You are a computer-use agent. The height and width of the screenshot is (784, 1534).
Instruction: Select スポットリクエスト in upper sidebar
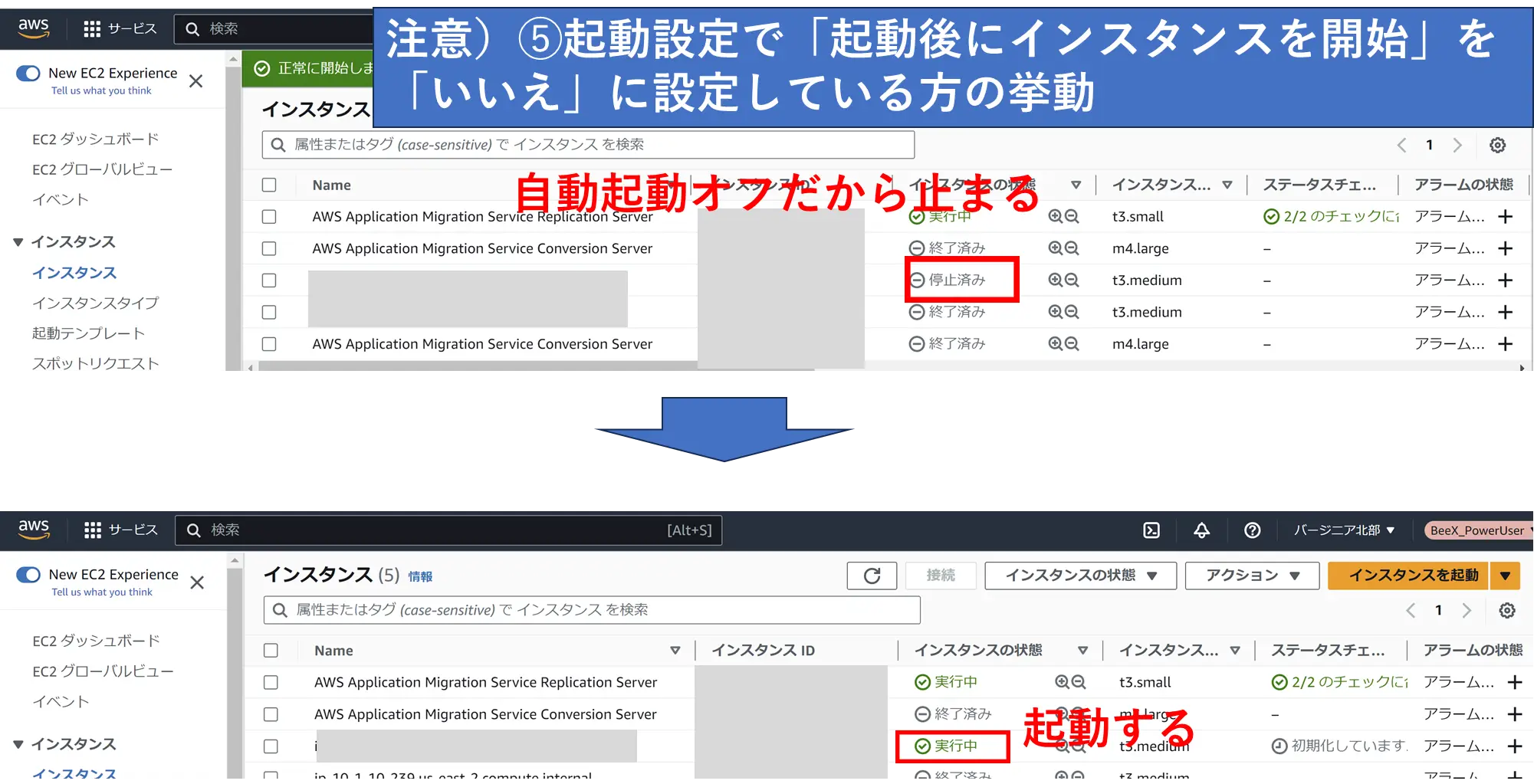tap(95, 363)
